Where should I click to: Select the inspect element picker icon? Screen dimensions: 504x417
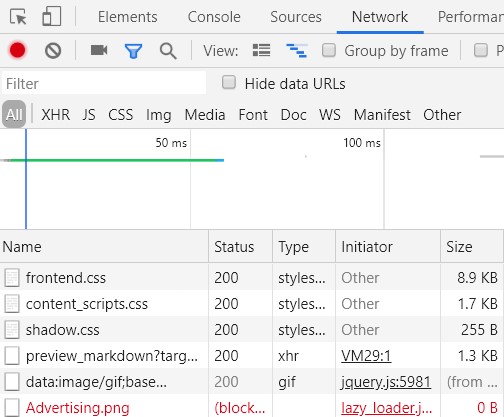point(18,17)
